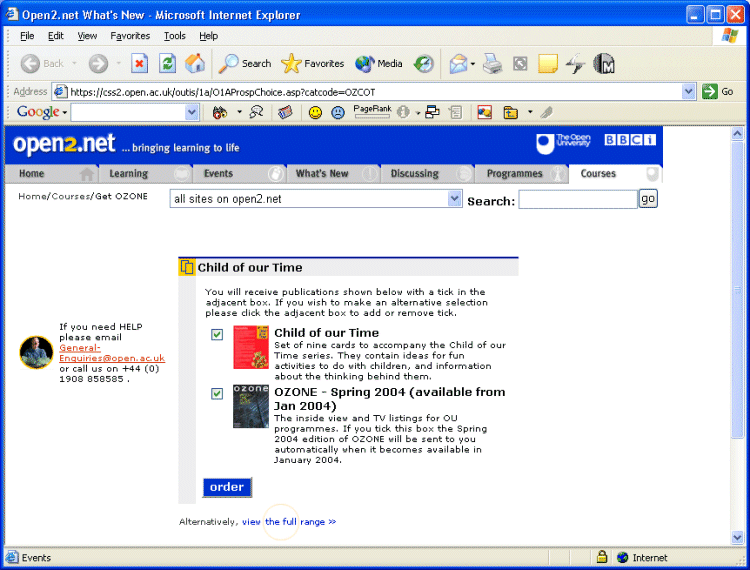Image resolution: width=750 pixels, height=570 pixels.
Task: Open the Google logo menu arrow
Action: point(65,113)
